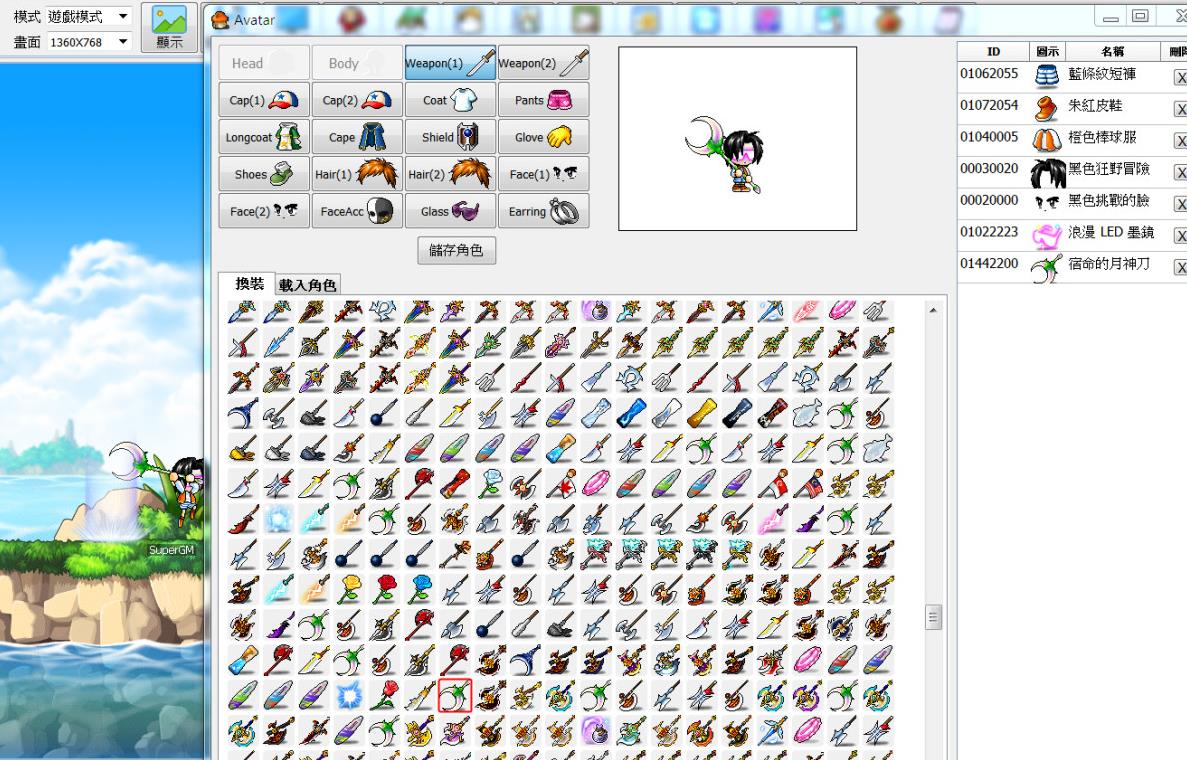Click the 顯示 display button
The height and width of the screenshot is (760, 1187).
169,26
